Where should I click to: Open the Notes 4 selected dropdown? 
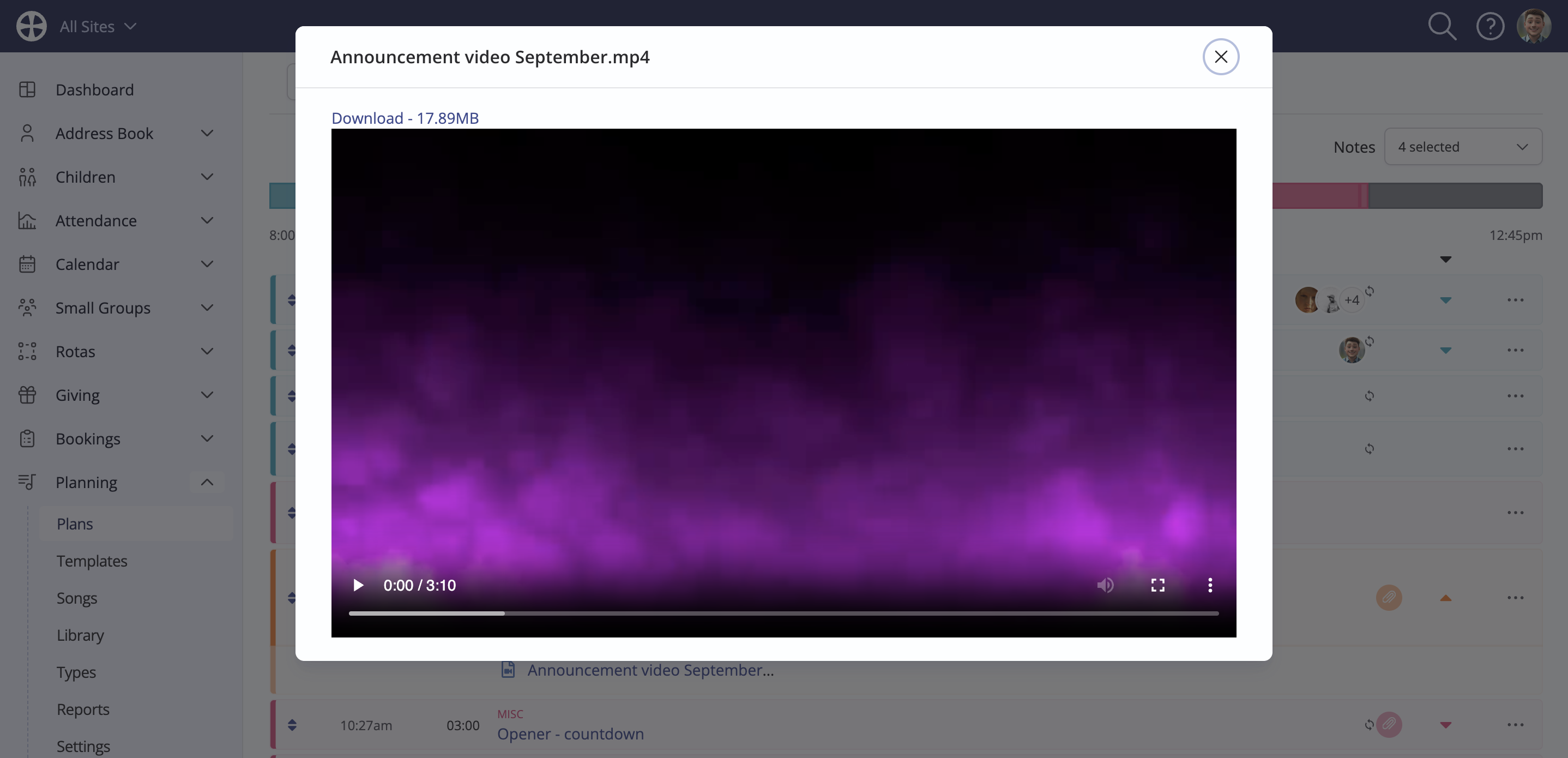[1463, 147]
